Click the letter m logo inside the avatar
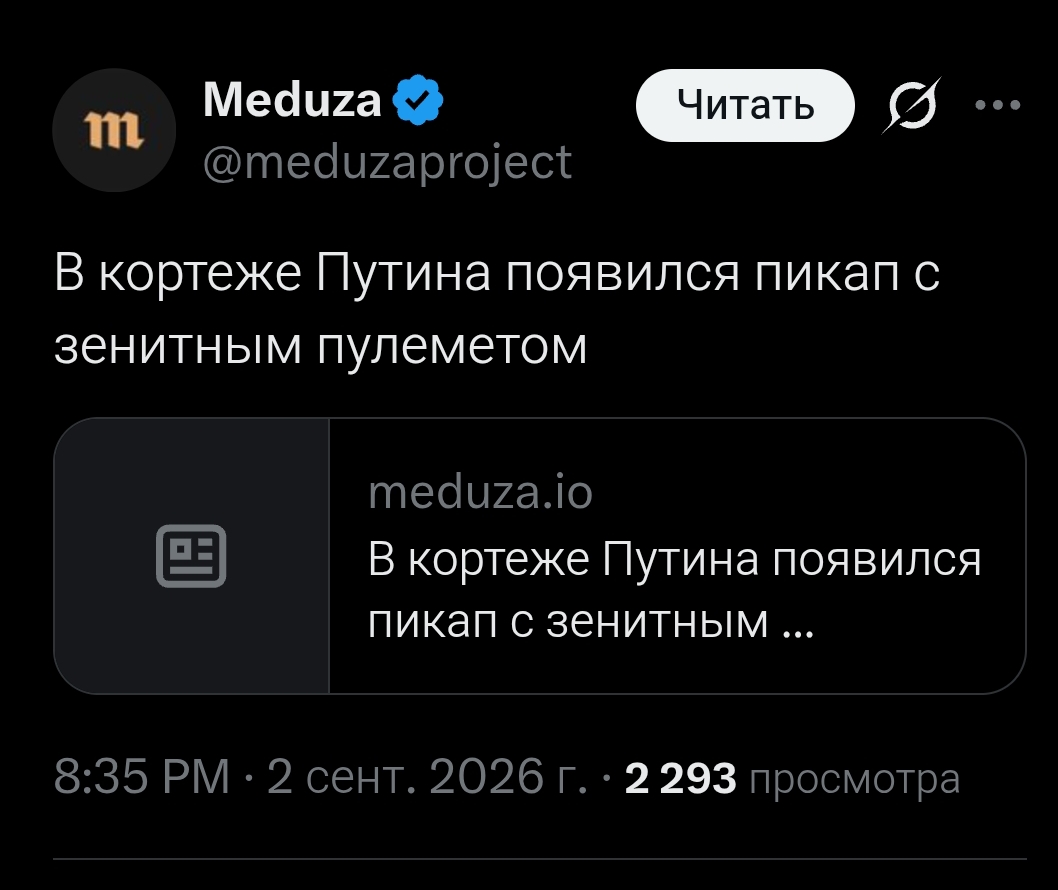The width and height of the screenshot is (1058, 890). coord(114,131)
